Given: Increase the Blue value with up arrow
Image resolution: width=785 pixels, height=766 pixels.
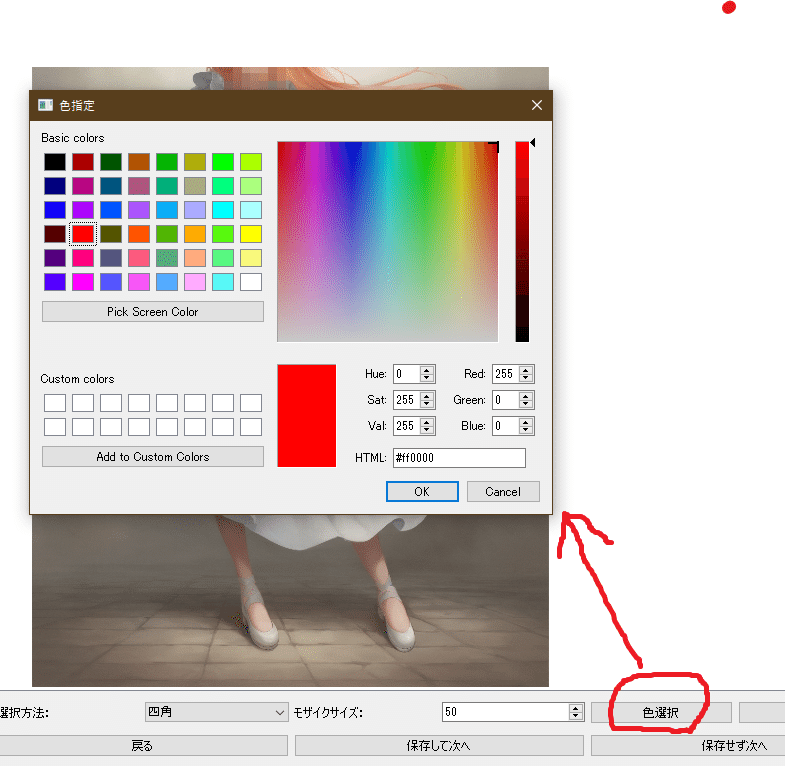Looking at the screenshot, I should [x=526, y=422].
